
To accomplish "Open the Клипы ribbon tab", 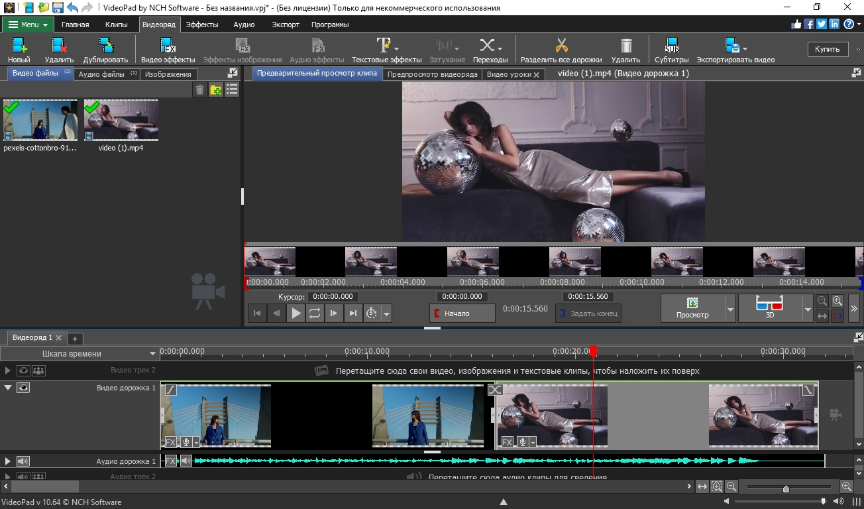I will [x=116, y=24].
